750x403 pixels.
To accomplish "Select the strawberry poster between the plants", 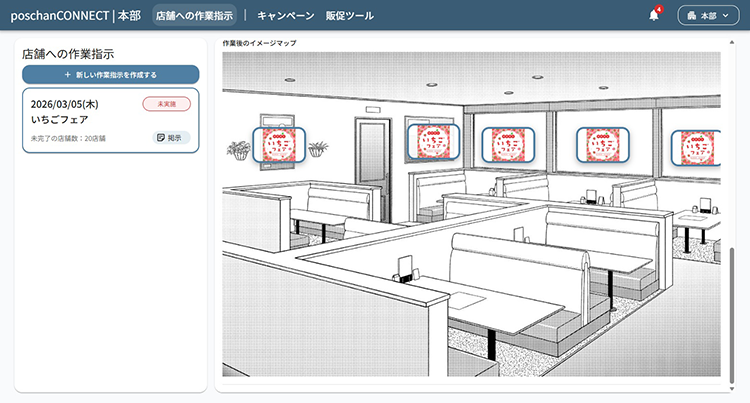I will pos(278,146).
